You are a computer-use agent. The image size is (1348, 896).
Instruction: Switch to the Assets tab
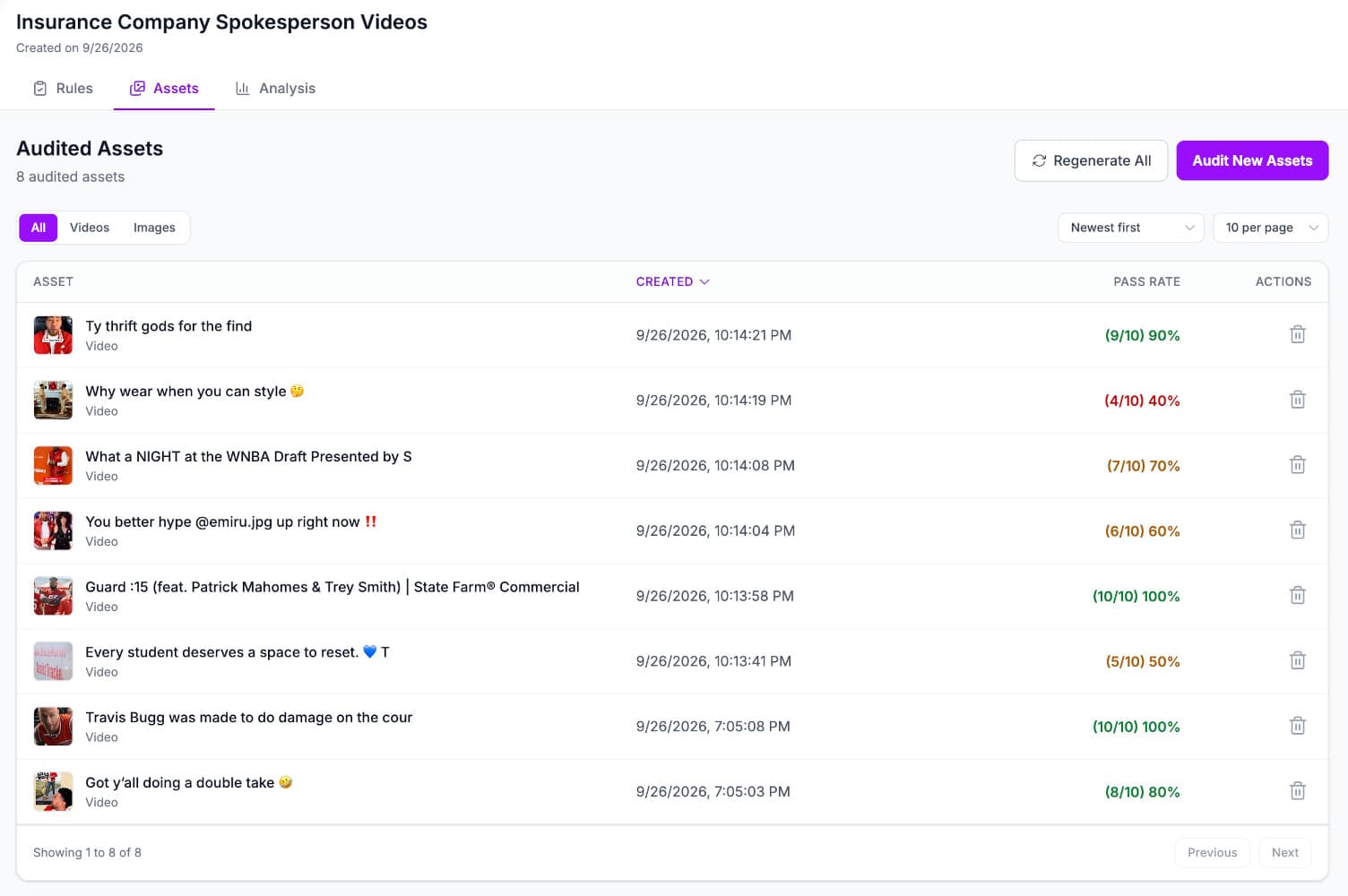point(164,88)
